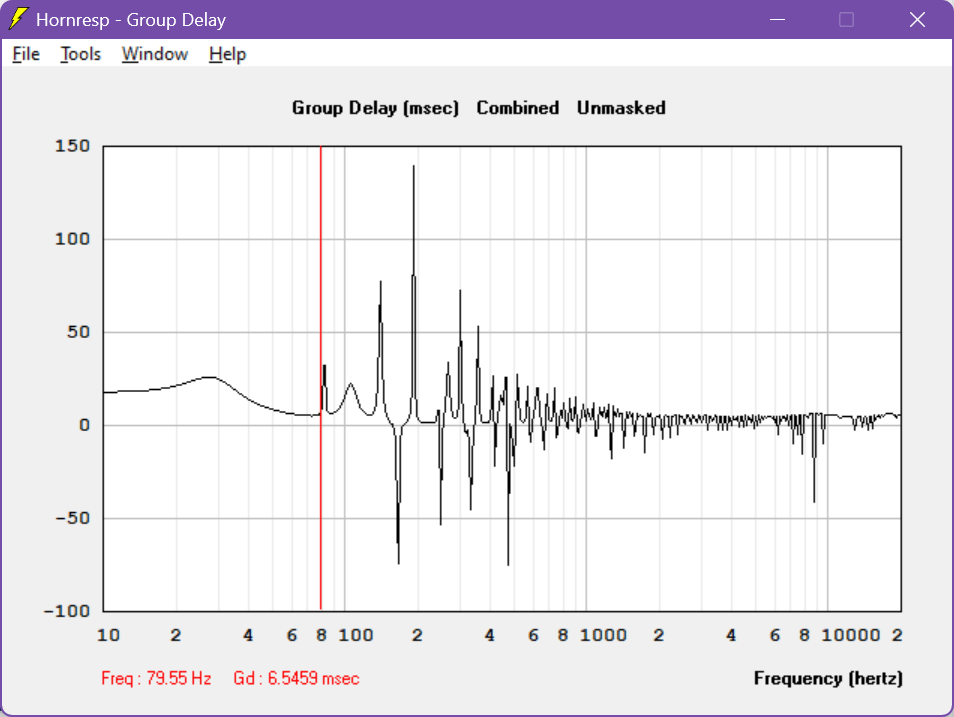The height and width of the screenshot is (717, 954).
Task: Click the 1000 x-axis frequency label
Action: pyautogui.click(x=603, y=635)
